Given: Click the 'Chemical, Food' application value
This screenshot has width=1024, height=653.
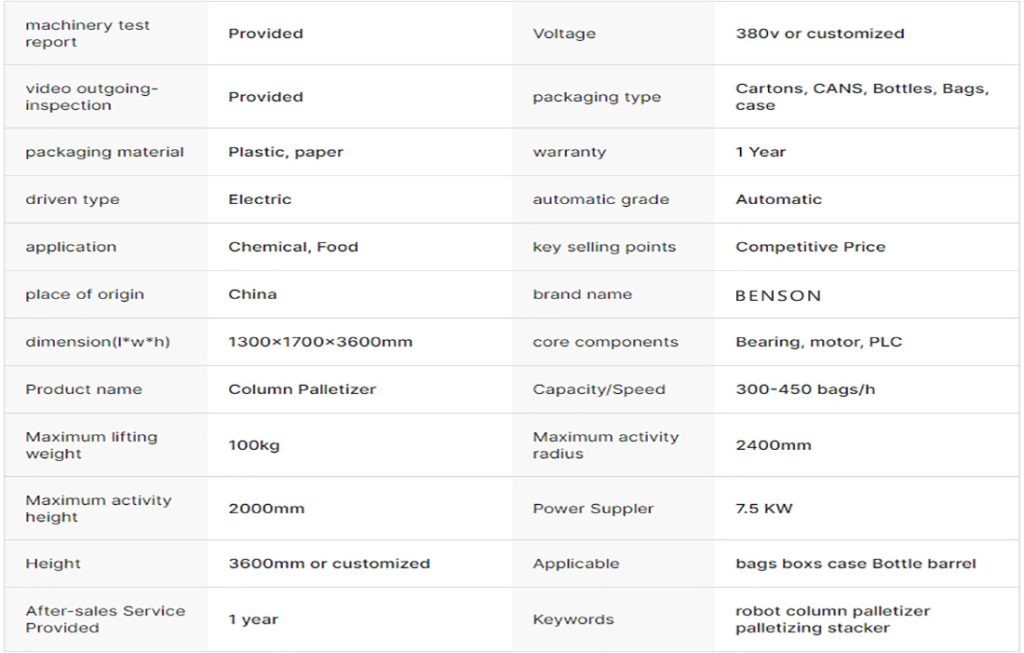Looking at the screenshot, I should 293,247.
